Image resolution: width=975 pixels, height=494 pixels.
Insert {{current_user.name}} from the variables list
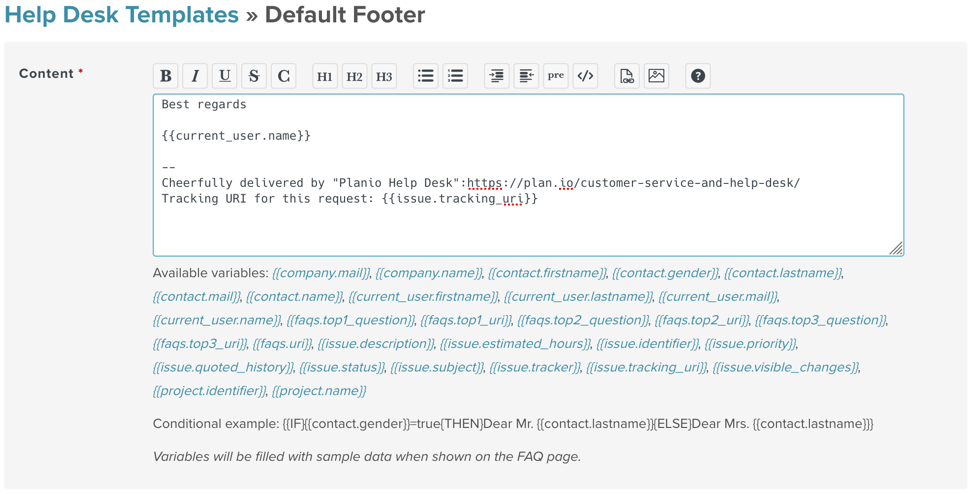coord(217,320)
